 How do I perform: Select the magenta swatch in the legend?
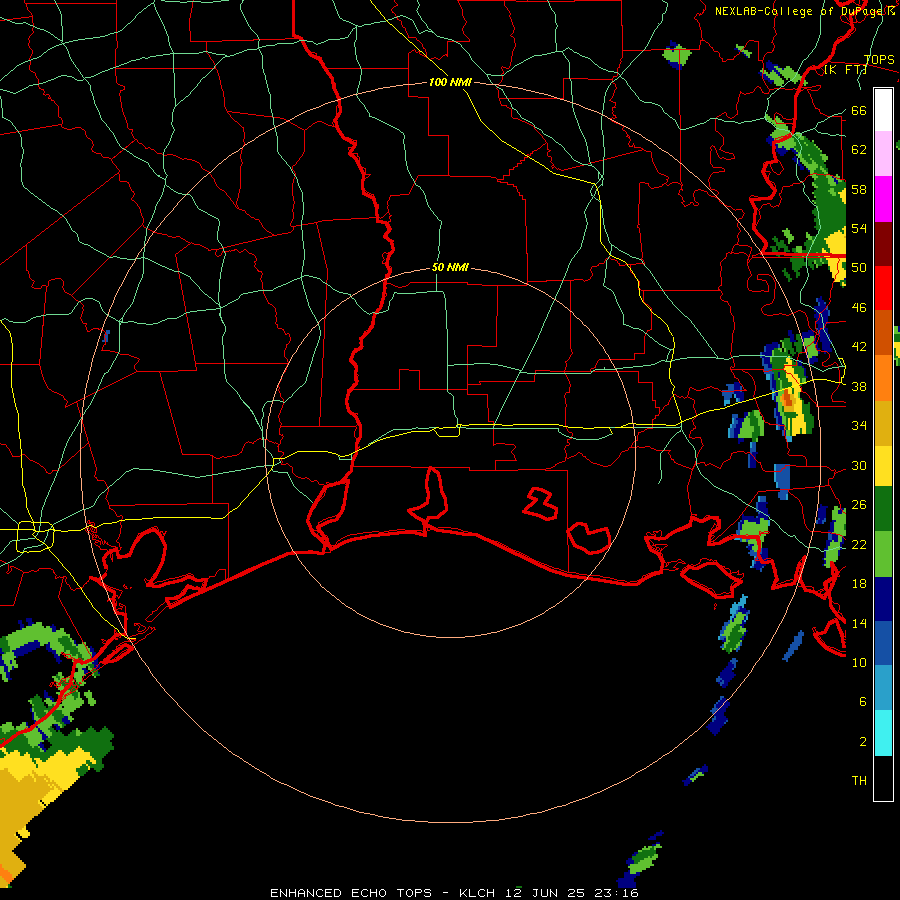pos(883,199)
